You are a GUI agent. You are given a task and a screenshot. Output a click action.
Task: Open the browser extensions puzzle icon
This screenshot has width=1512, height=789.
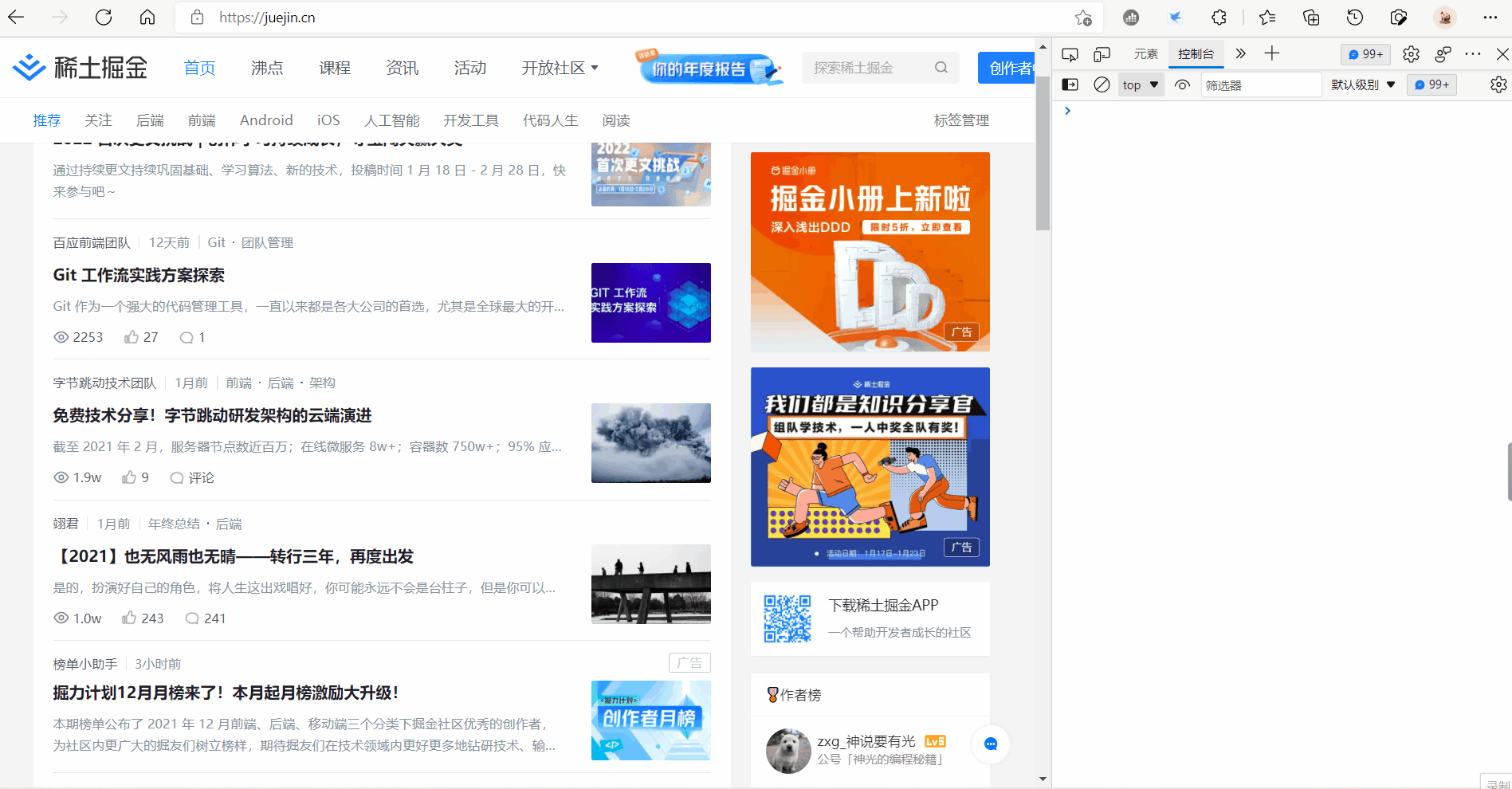(x=1219, y=18)
